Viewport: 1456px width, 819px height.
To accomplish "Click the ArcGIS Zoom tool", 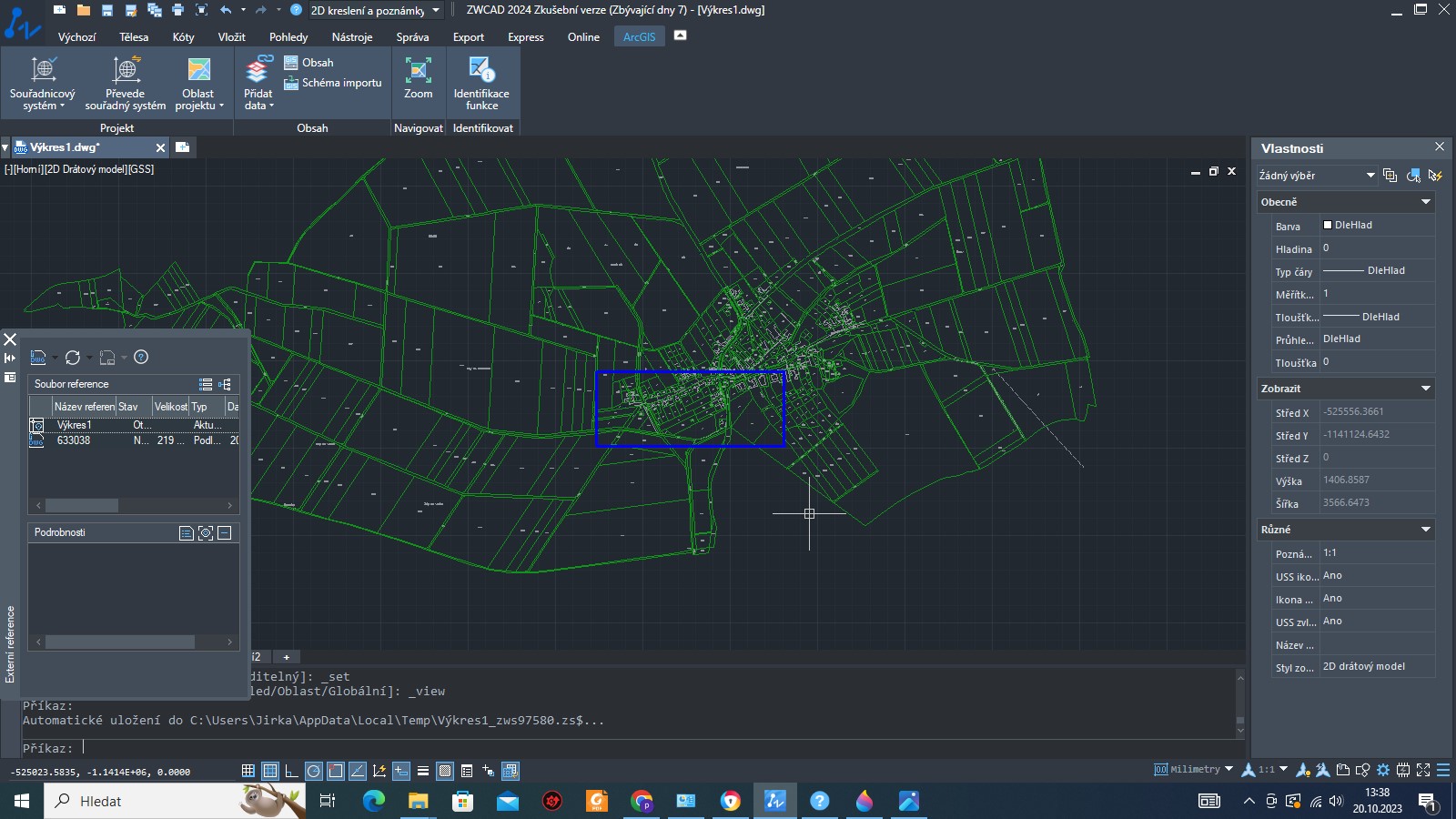I will 419,78.
